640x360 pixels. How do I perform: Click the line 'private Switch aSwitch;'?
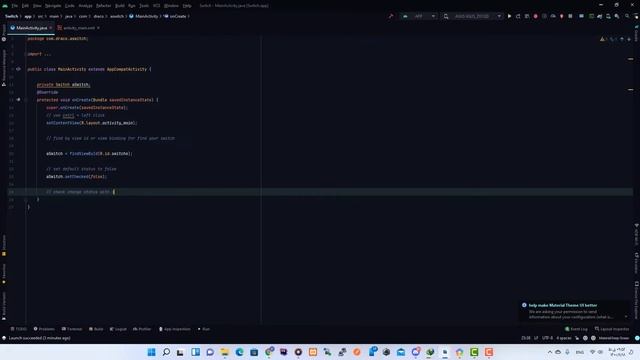tap(63, 84)
